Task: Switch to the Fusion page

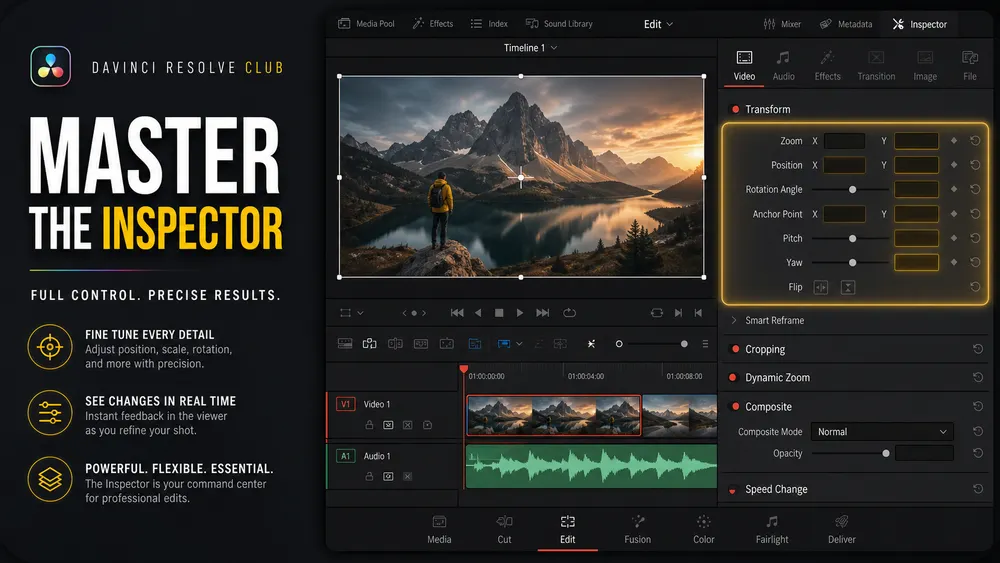Action: tap(638, 530)
